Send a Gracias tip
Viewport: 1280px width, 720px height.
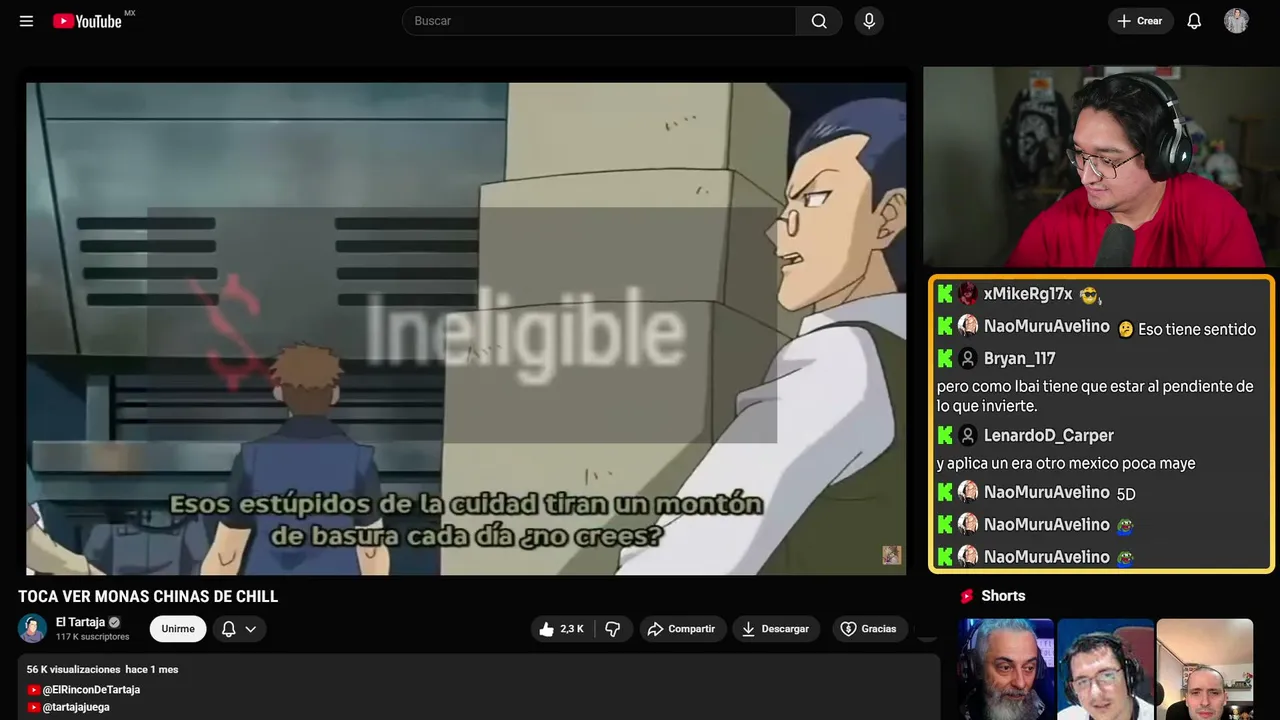(870, 629)
